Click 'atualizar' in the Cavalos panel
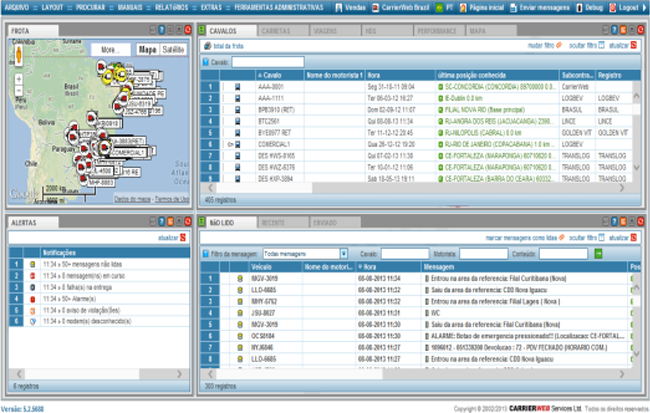Viewport: 650px width, 413px height. click(x=623, y=45)
